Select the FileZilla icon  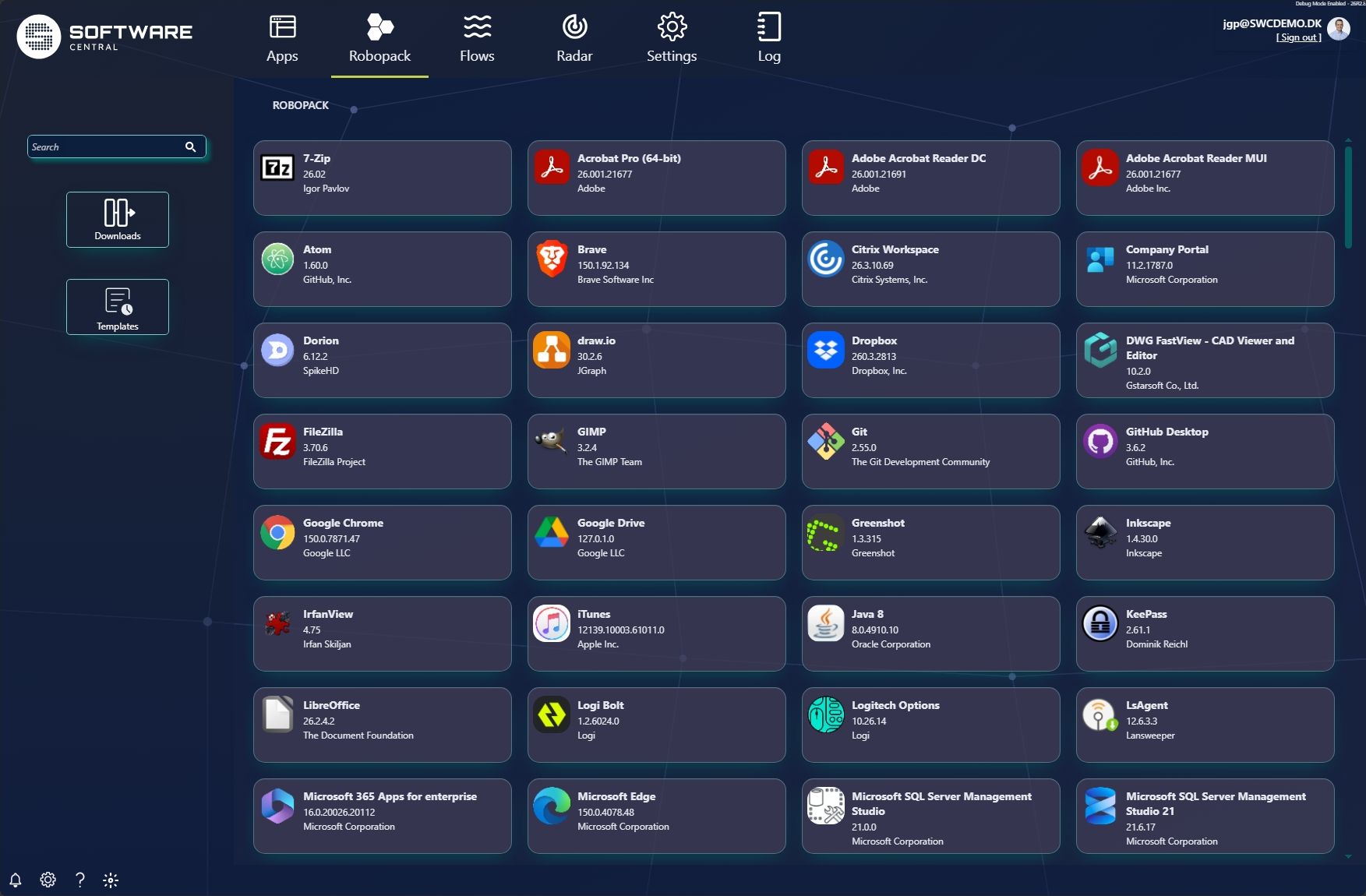tap(277, 441)
